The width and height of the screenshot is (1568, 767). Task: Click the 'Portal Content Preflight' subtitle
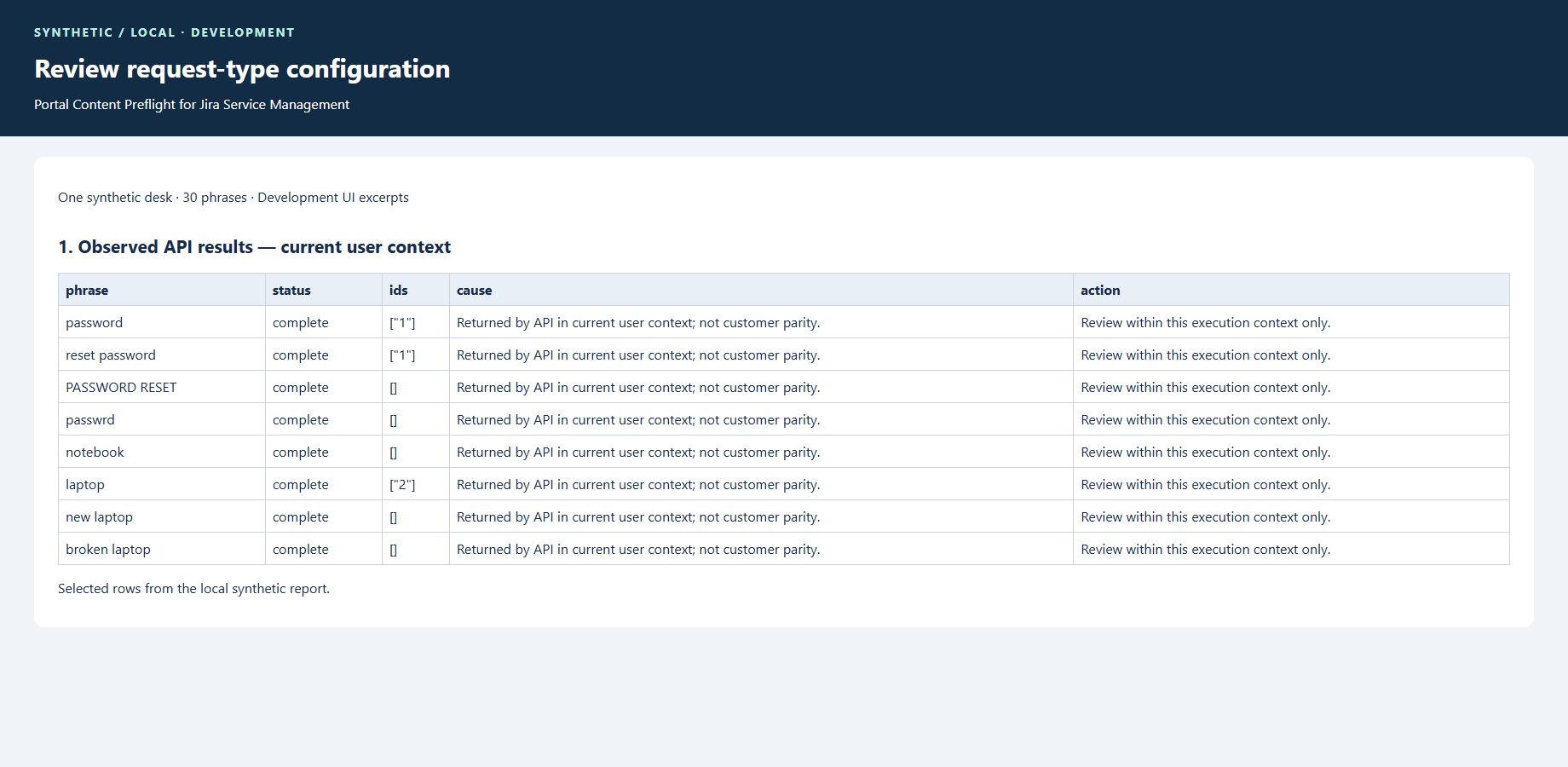pyautogui.click(x=192, y=105)
